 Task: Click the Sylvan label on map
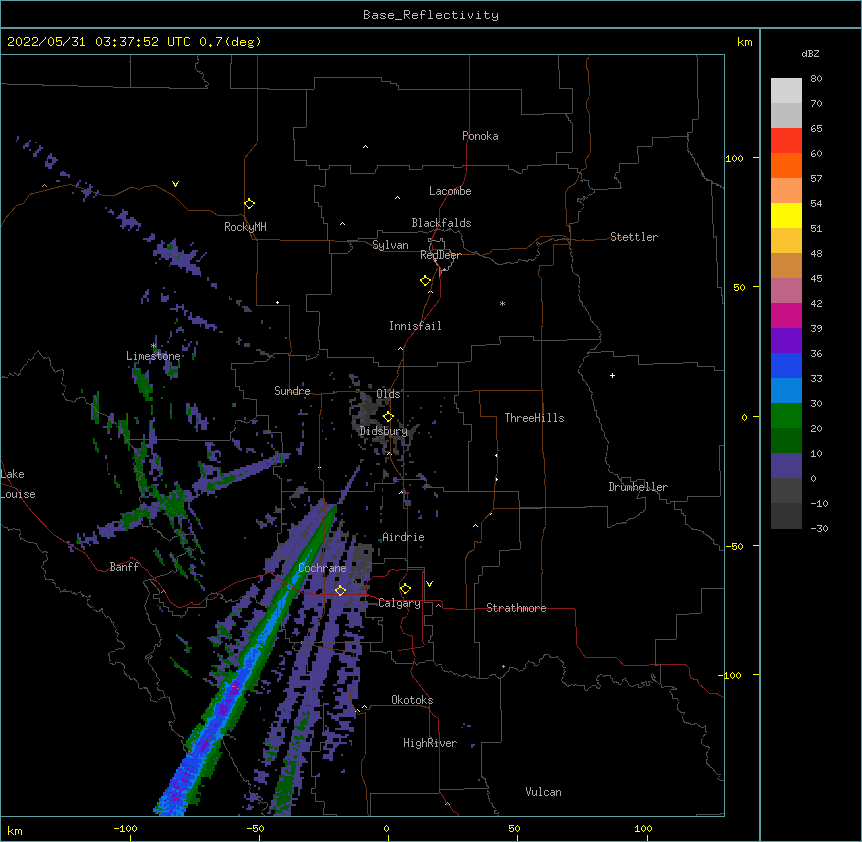point(390,245)
